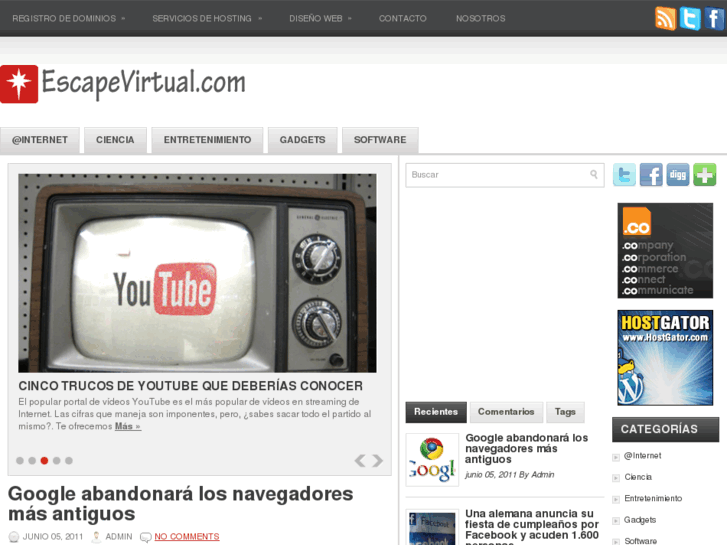Select the fifth slider dot
The height and width of the screenshot is (545, 727).
click(69, 461)
